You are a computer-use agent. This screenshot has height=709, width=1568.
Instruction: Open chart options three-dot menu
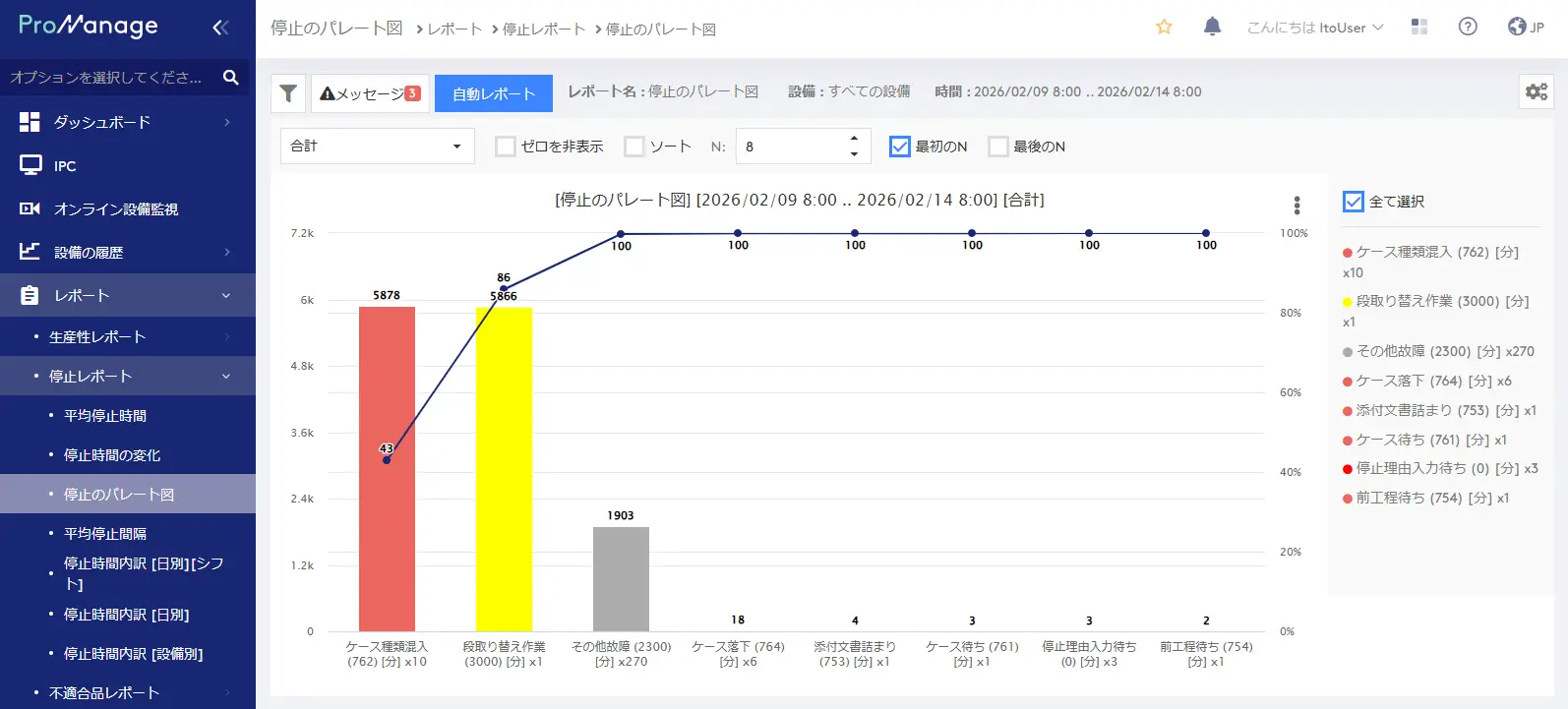point(1297,205)
